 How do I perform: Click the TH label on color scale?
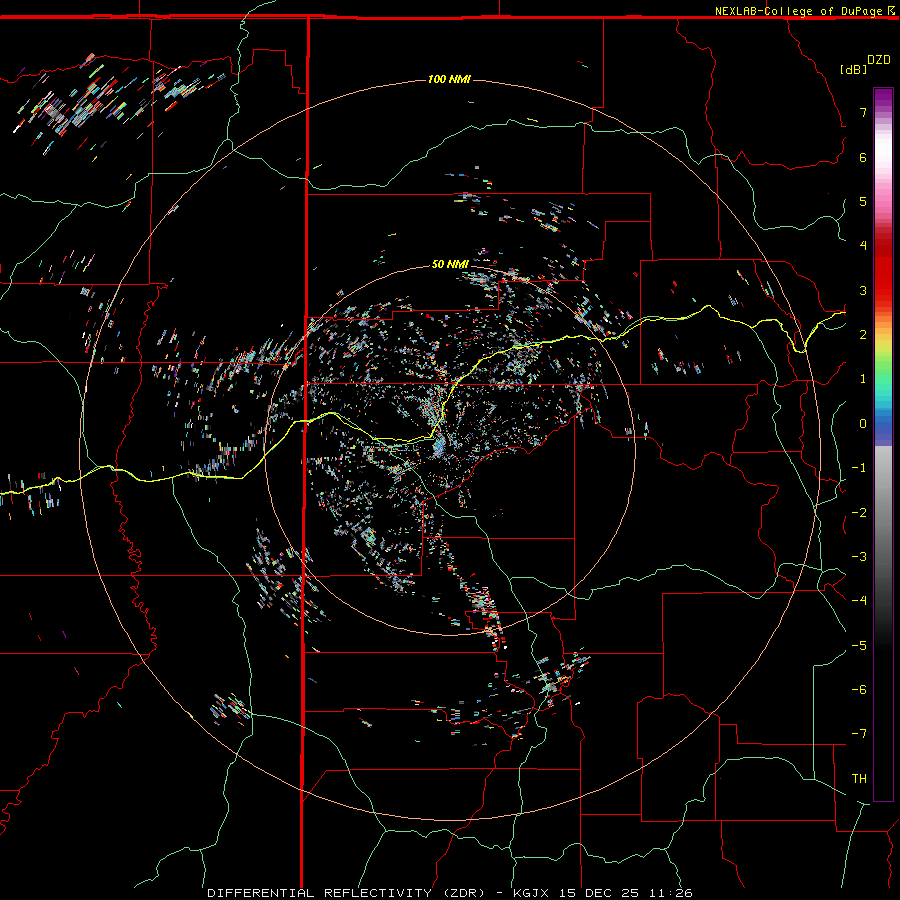pos(859,779)
